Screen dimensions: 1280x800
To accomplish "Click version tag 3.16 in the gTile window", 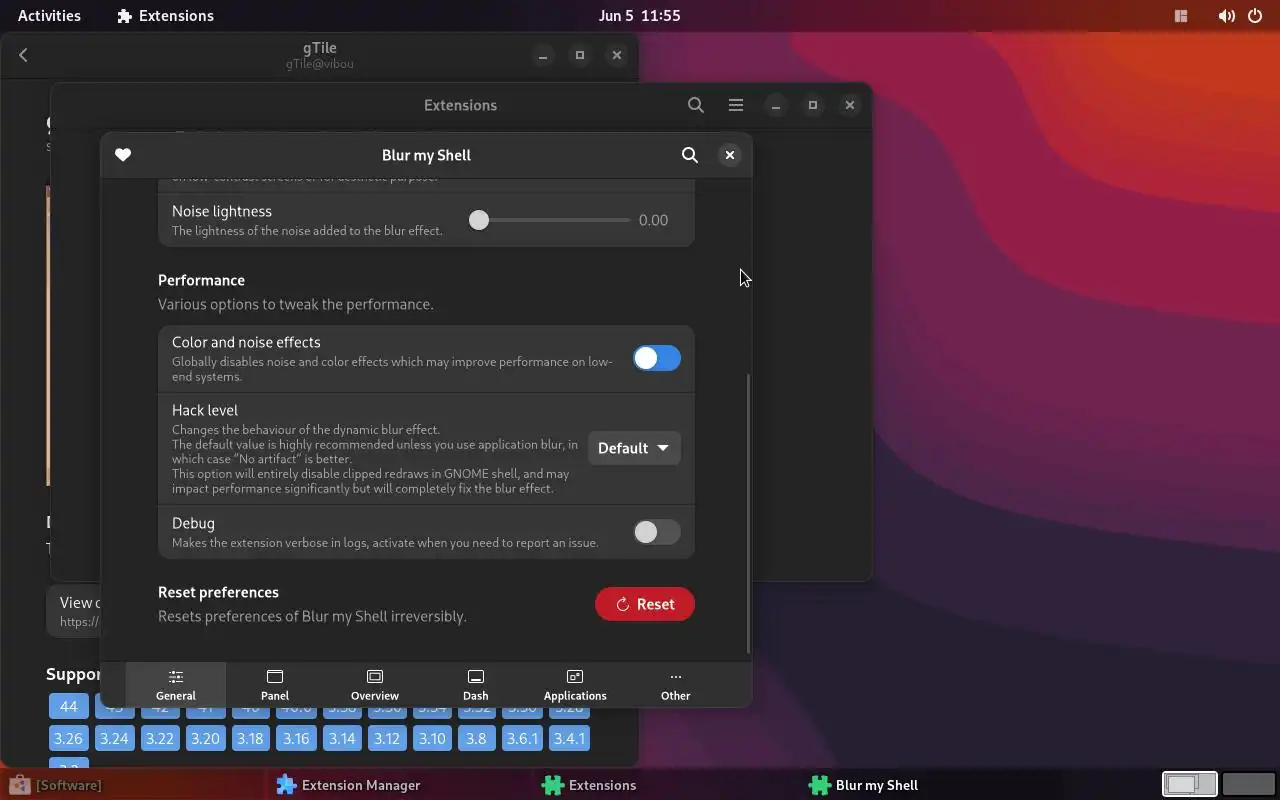I will 296,739.
